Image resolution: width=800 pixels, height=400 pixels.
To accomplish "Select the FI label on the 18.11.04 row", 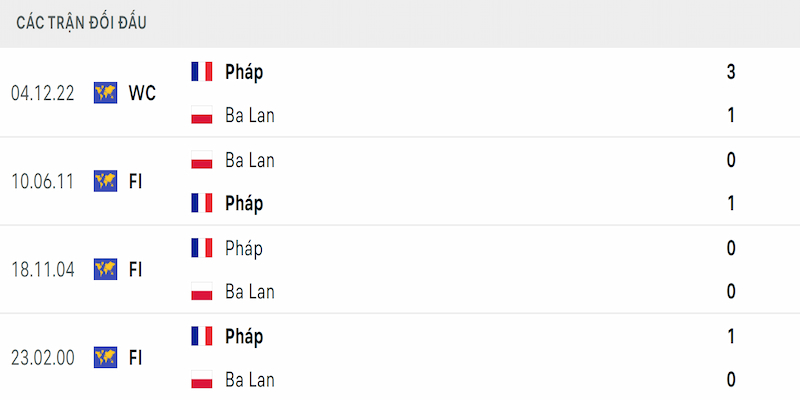I will (x=135, y=269).
